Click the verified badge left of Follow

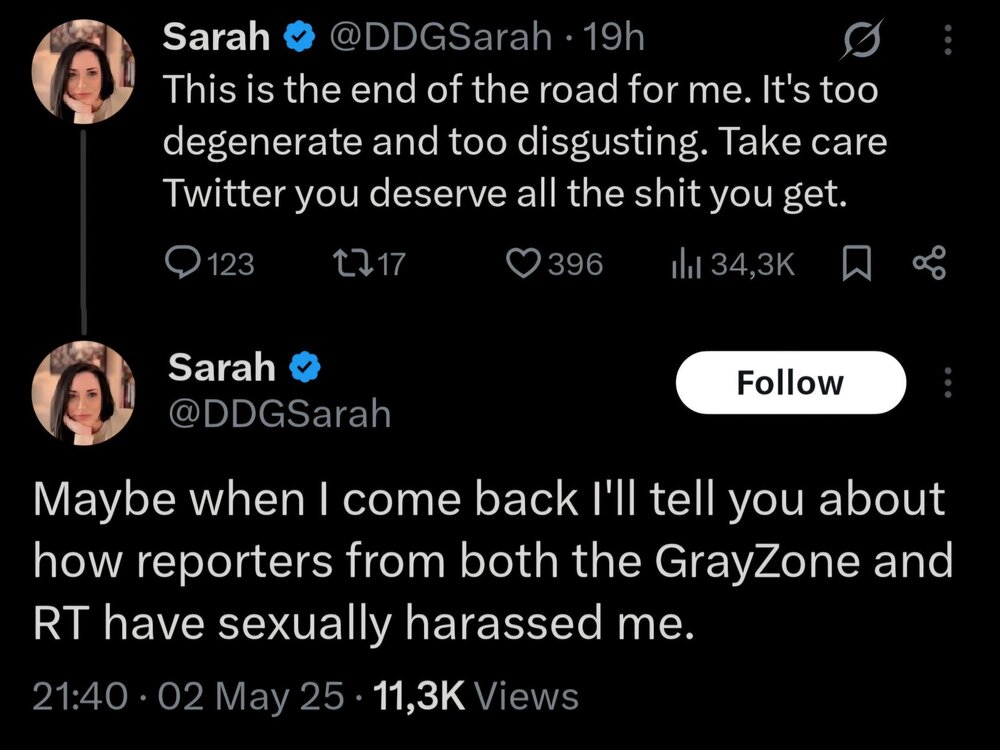[303, 369]
